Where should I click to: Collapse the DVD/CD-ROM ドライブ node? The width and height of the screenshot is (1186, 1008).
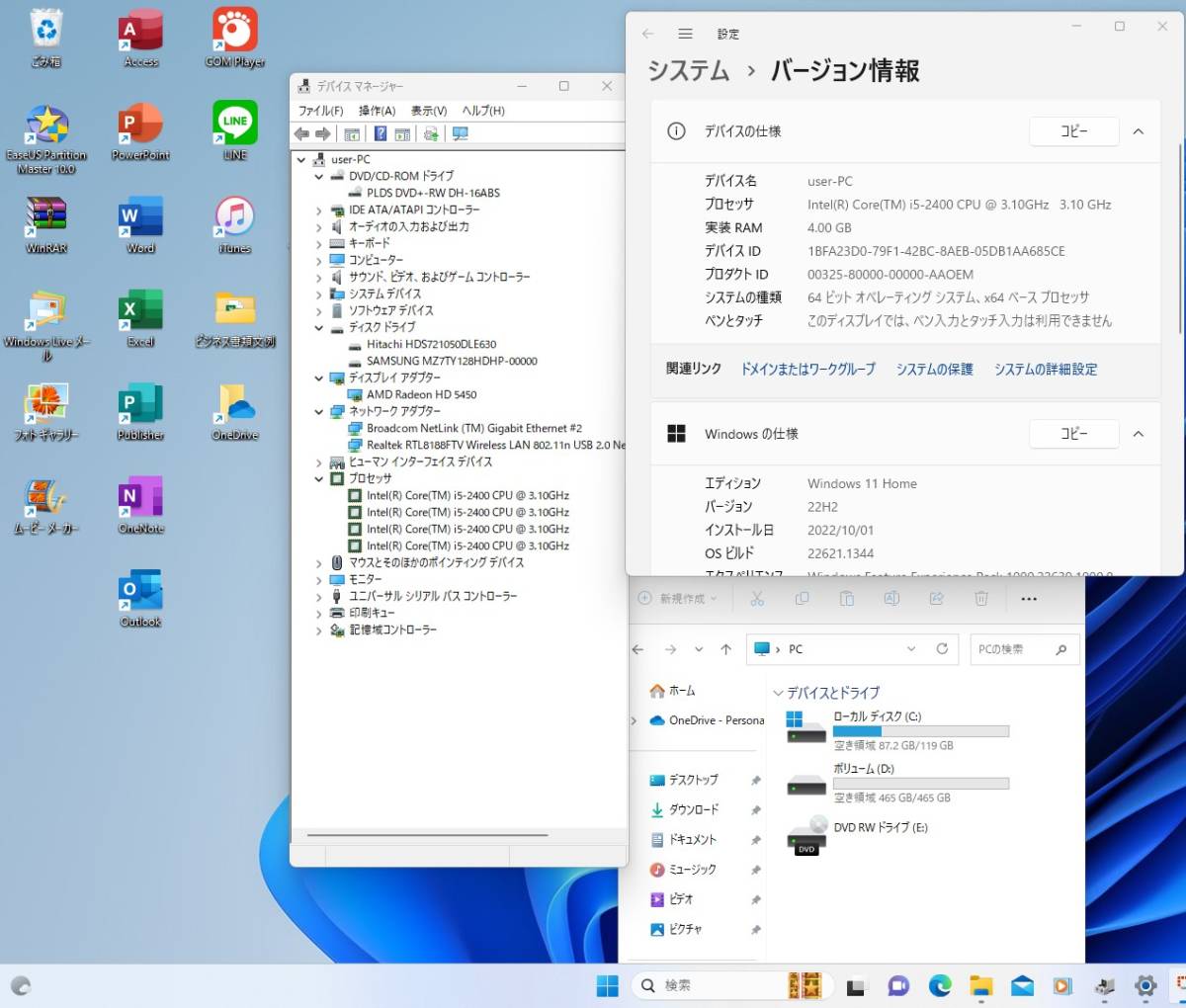(x=318, y=176)
